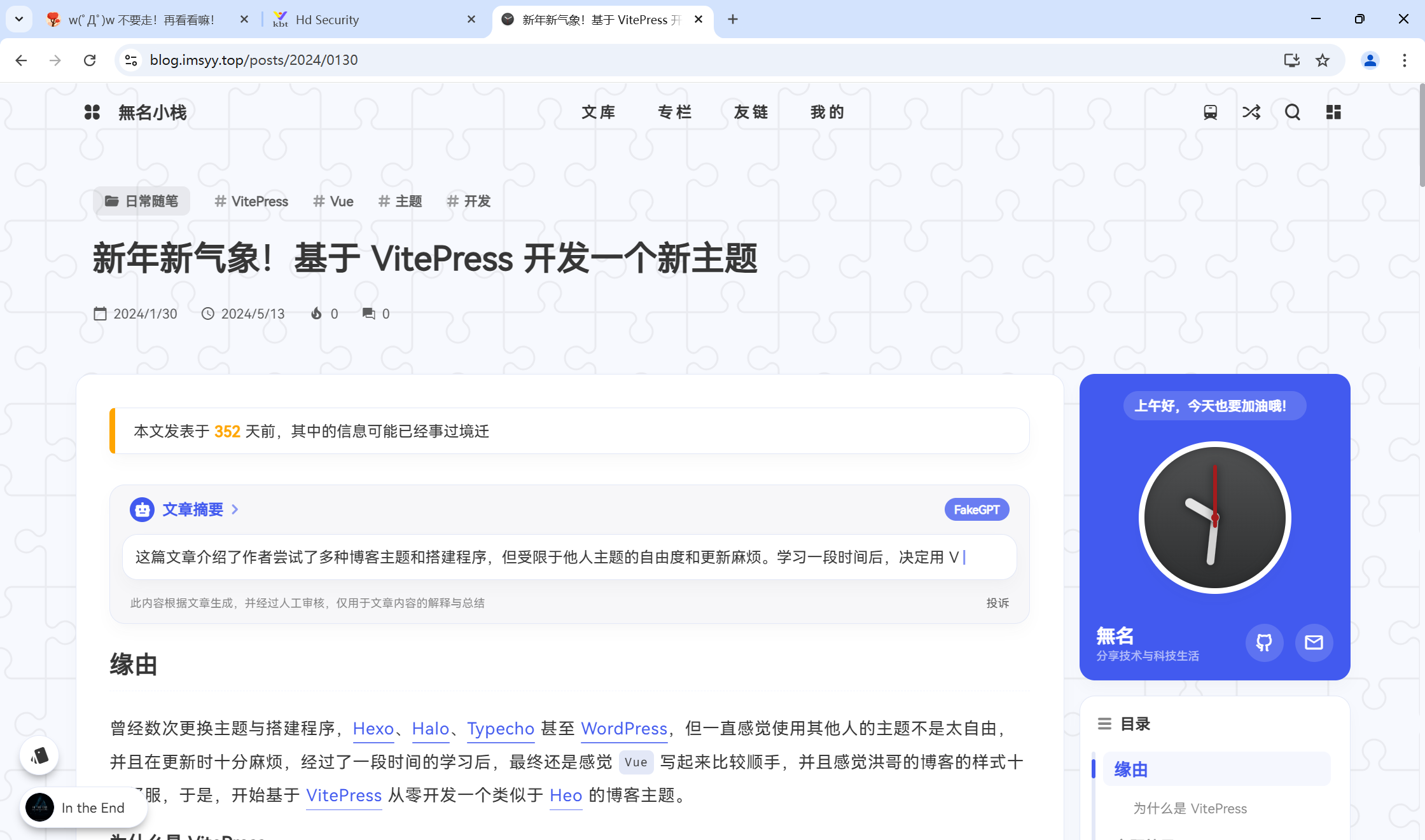Reload the current page
The height and width of the screenshot is (840, 1425).
[x=90, y=60]
